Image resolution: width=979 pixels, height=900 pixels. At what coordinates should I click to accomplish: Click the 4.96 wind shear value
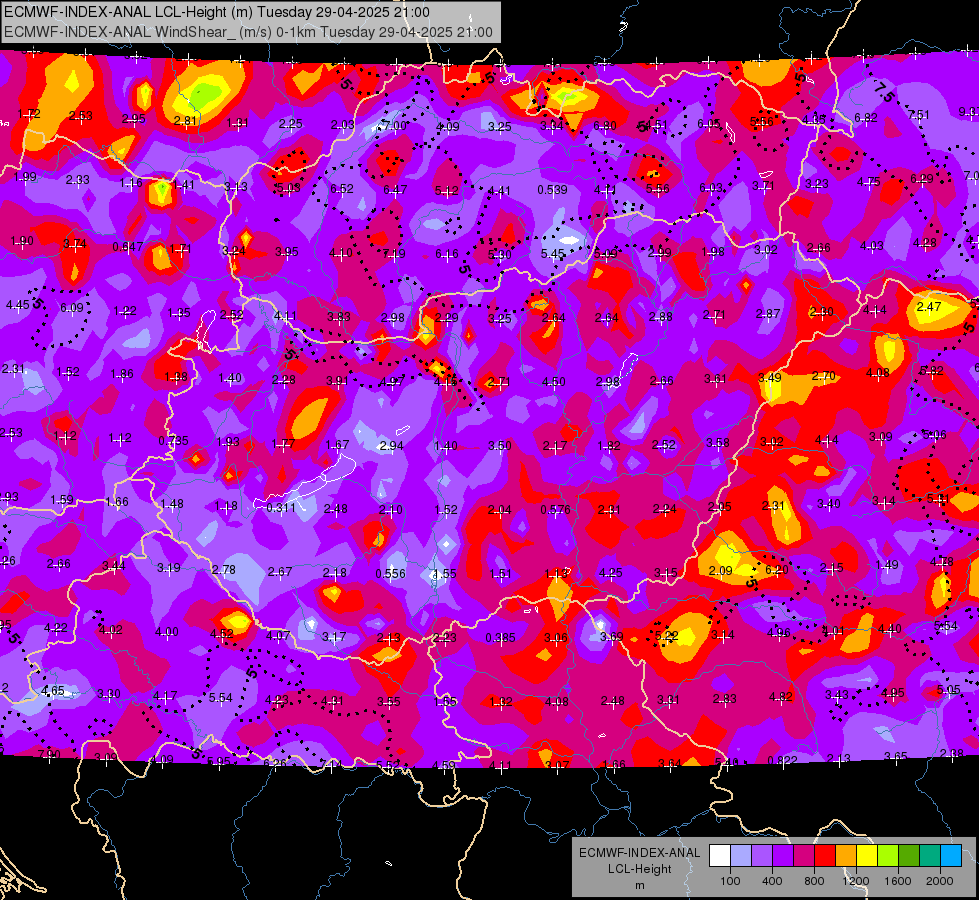point(778,633)
